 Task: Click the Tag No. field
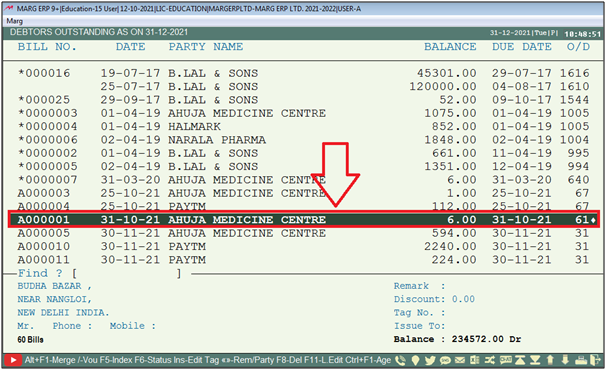(x=419, y=312)
